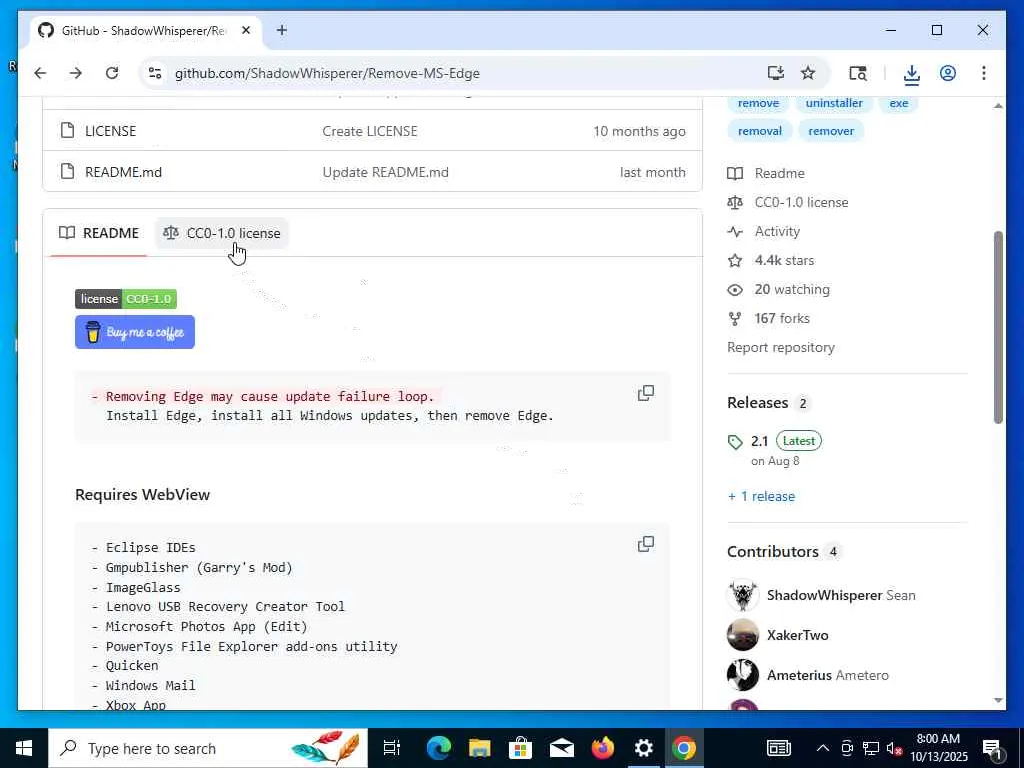This screenshot has width=1024, height=768.
Task: Open release 2.1 Latest
Action: (x=775, y=441)
